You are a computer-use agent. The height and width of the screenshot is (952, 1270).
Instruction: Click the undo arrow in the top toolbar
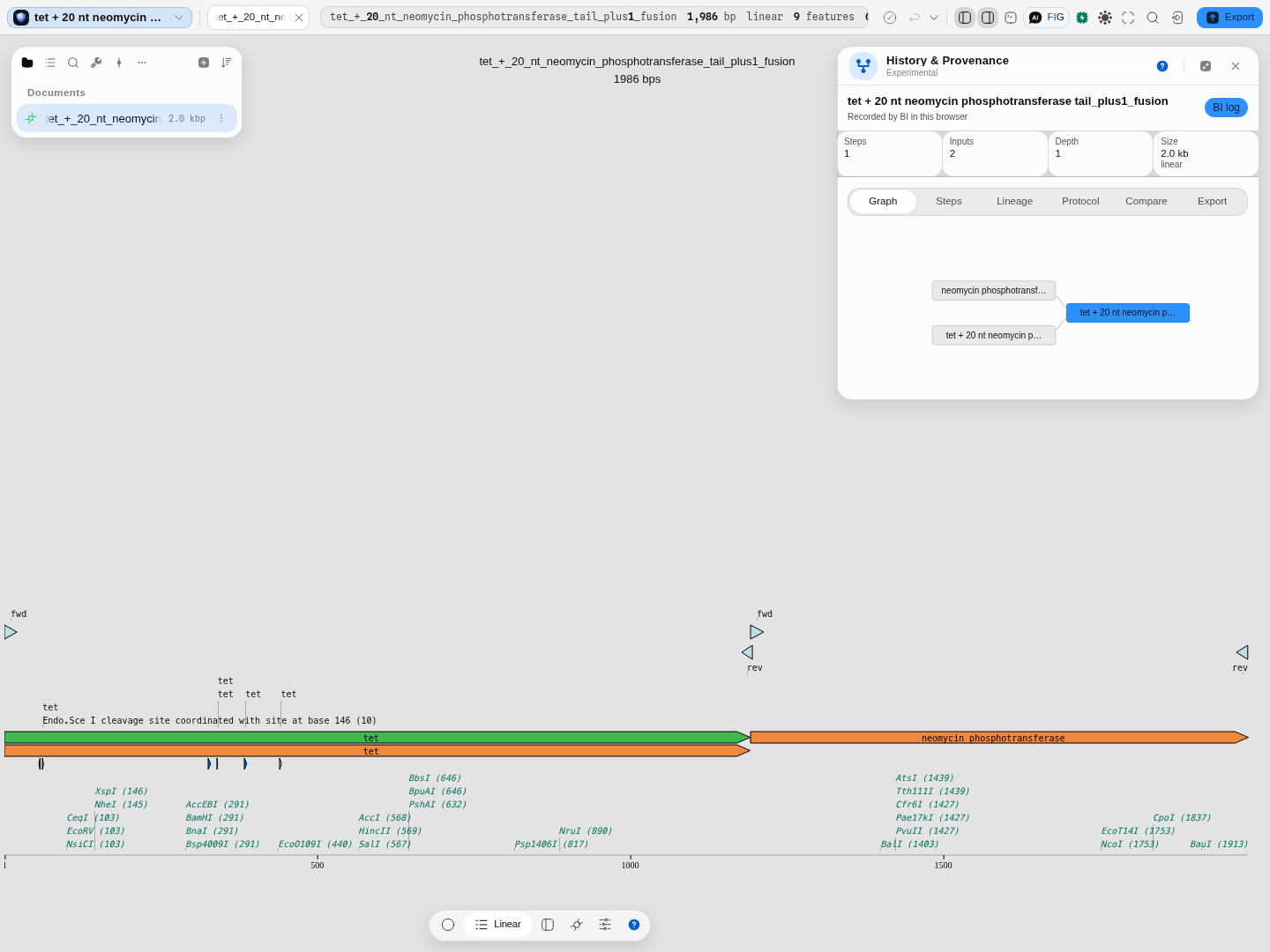tap(915, 18)
